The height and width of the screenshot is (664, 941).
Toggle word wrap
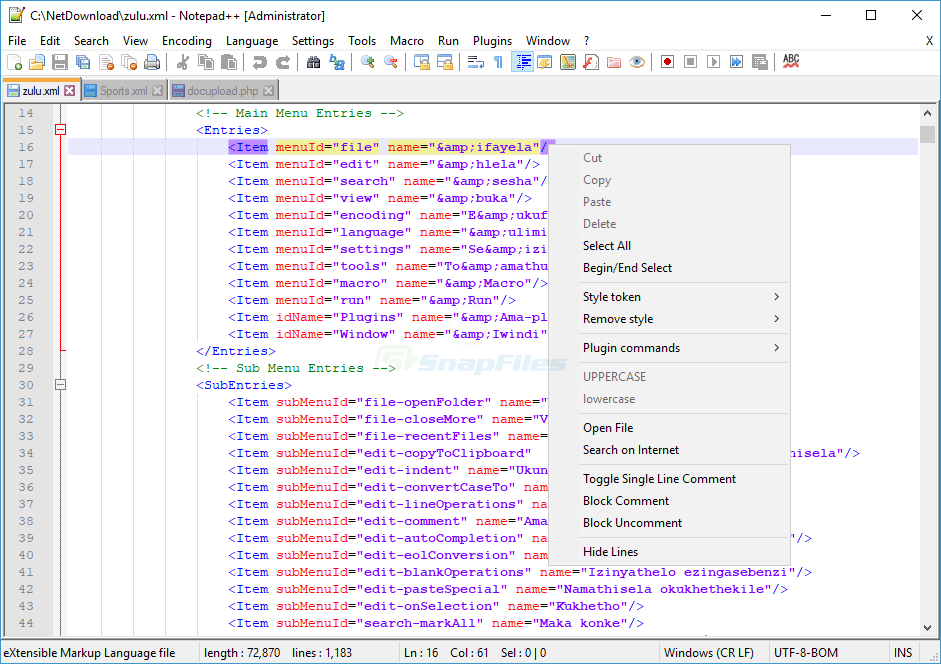(473, 61)
